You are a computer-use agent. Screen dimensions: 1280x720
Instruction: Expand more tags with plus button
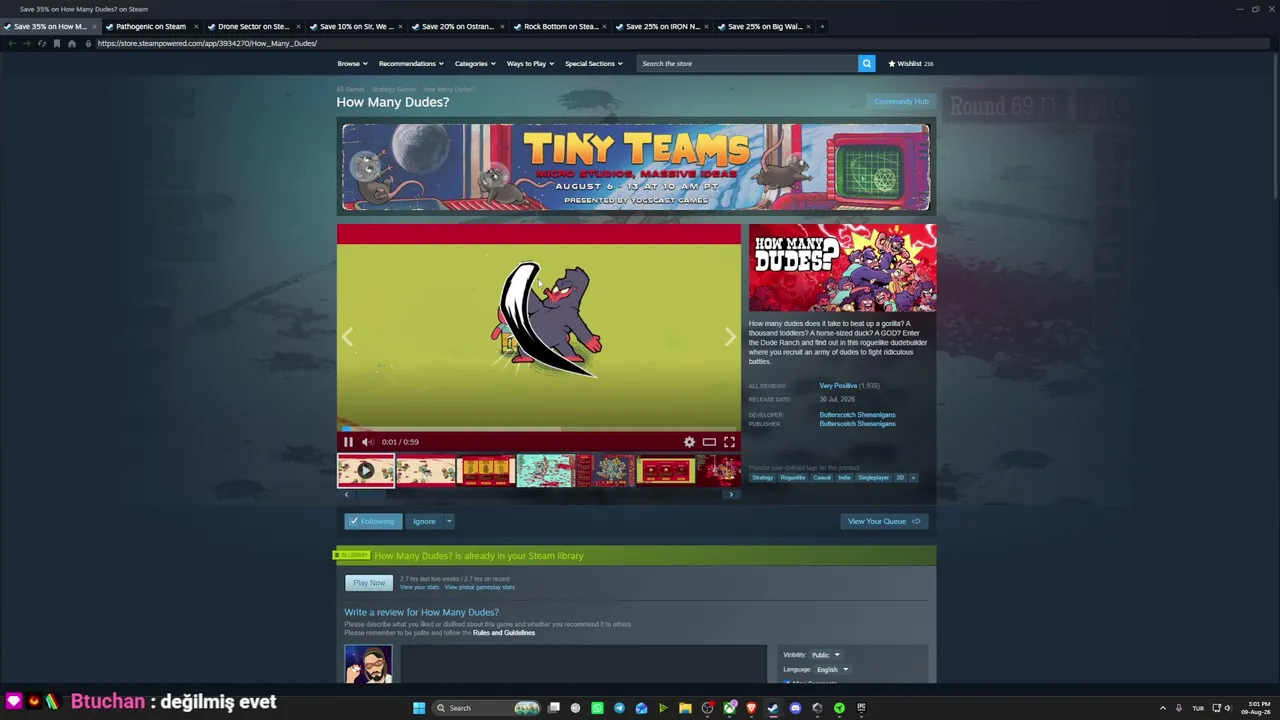pos(912,478)
